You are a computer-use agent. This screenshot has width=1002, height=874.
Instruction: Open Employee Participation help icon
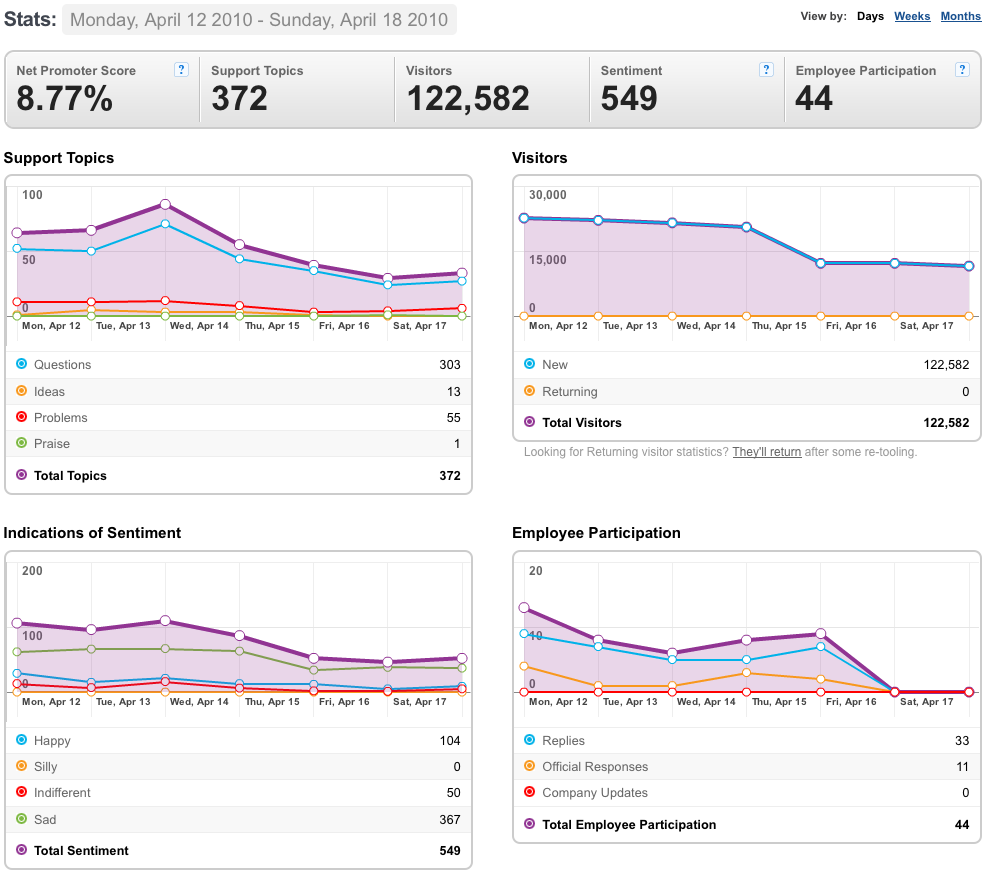[962, 70]
